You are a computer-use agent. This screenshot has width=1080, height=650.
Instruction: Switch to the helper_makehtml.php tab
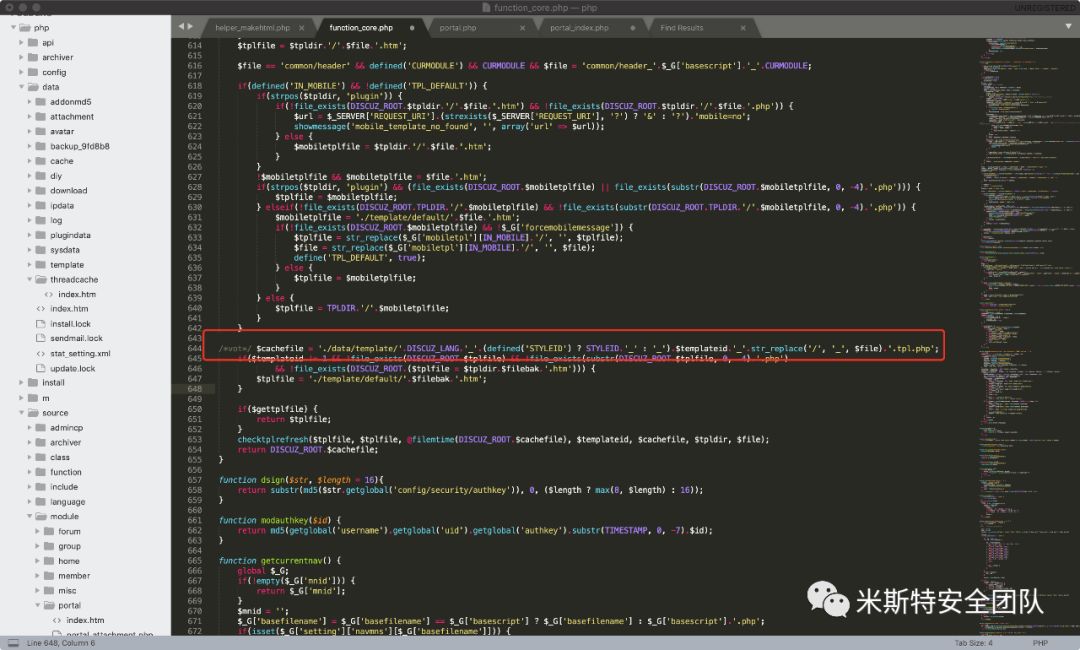pyautogui.click(x=252, y=28)
